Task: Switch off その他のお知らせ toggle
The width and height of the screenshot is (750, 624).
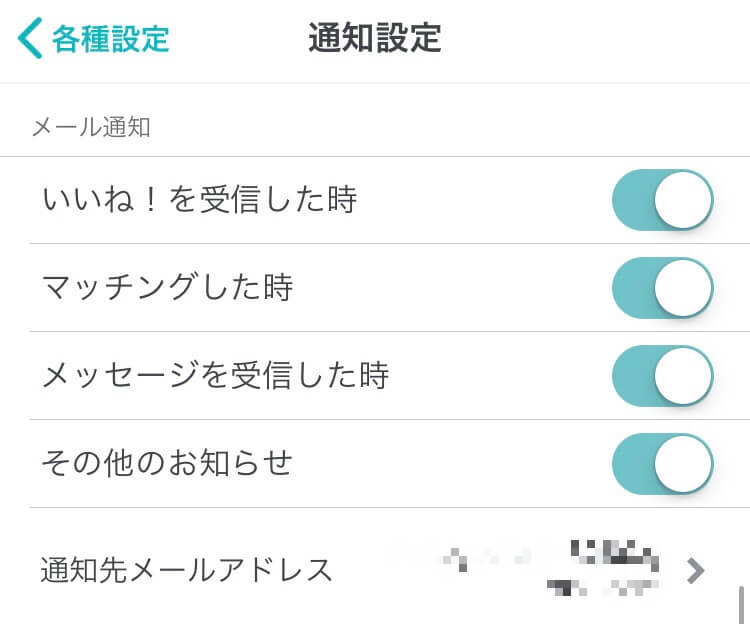Action: pyautogui.click(x=662, y=464)
